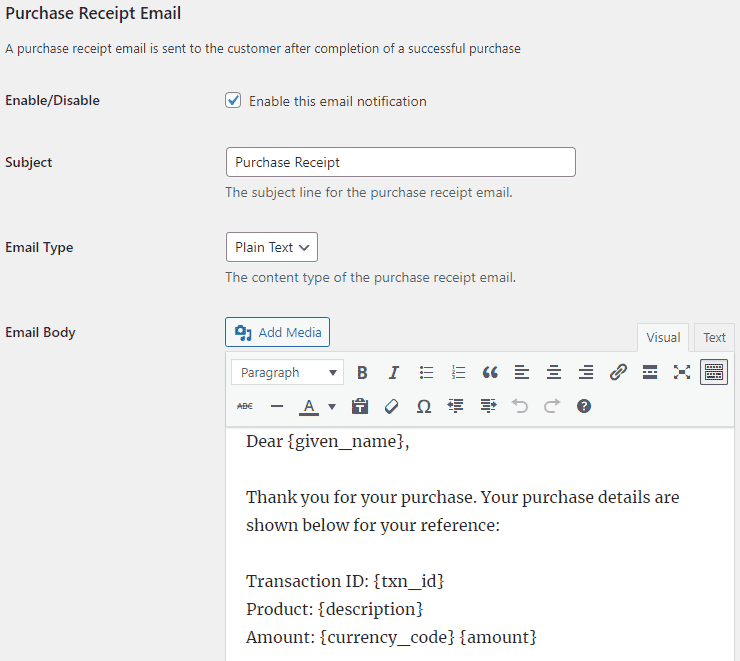Toggle Enable this email notification checkbox
Screen dimensions: 740x661
point(233,100)
